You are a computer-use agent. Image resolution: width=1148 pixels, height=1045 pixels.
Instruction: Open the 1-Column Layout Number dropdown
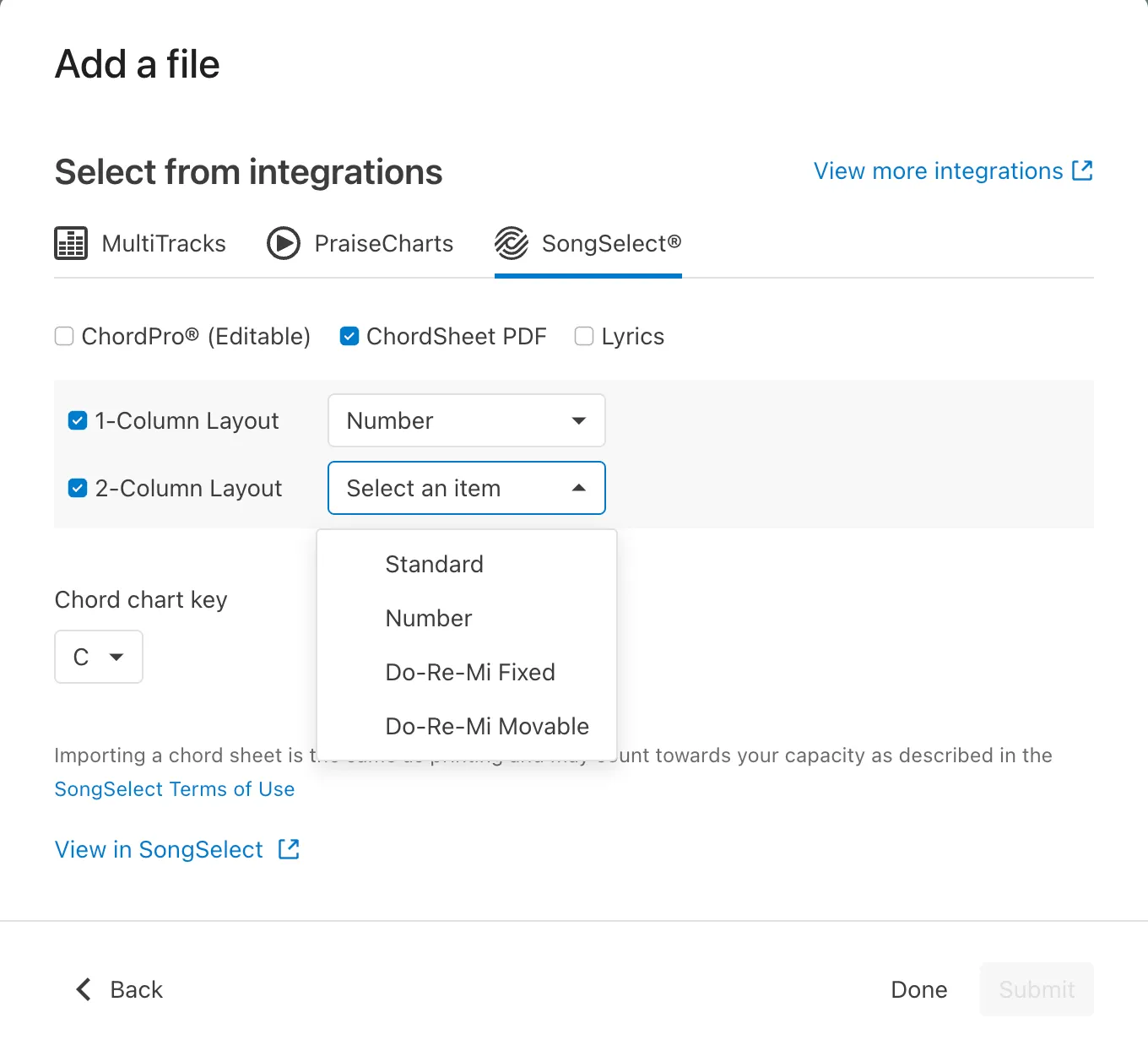coord(466,420)
